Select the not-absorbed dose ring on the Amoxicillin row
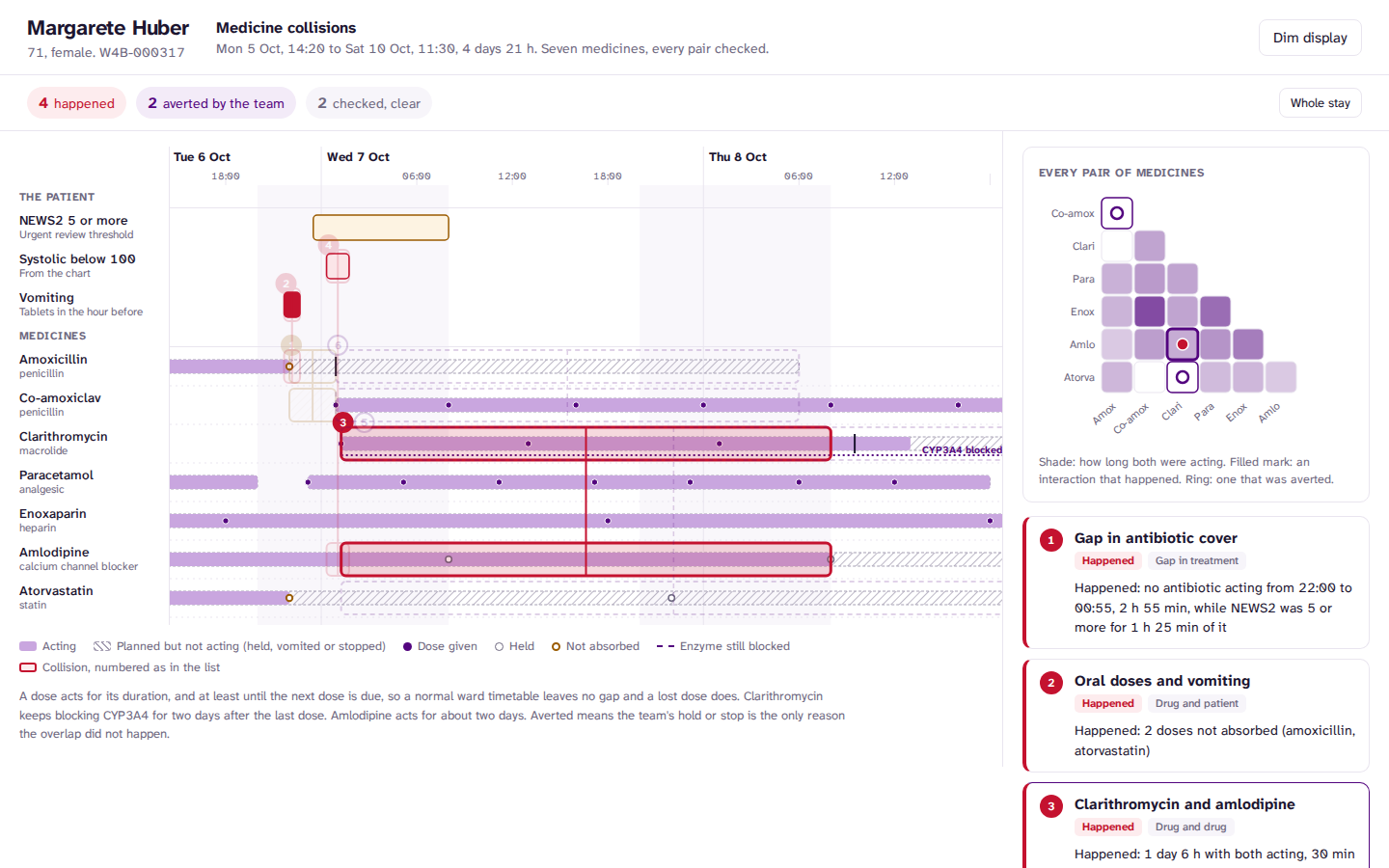Screen dimensions: 1389x868 289,366
